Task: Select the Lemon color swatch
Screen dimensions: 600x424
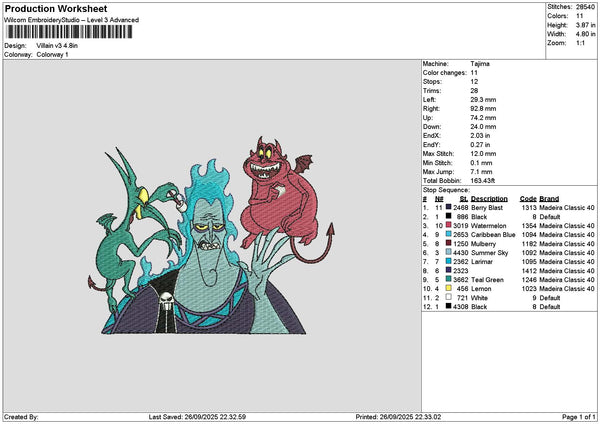Action: (x=448, y=288)
